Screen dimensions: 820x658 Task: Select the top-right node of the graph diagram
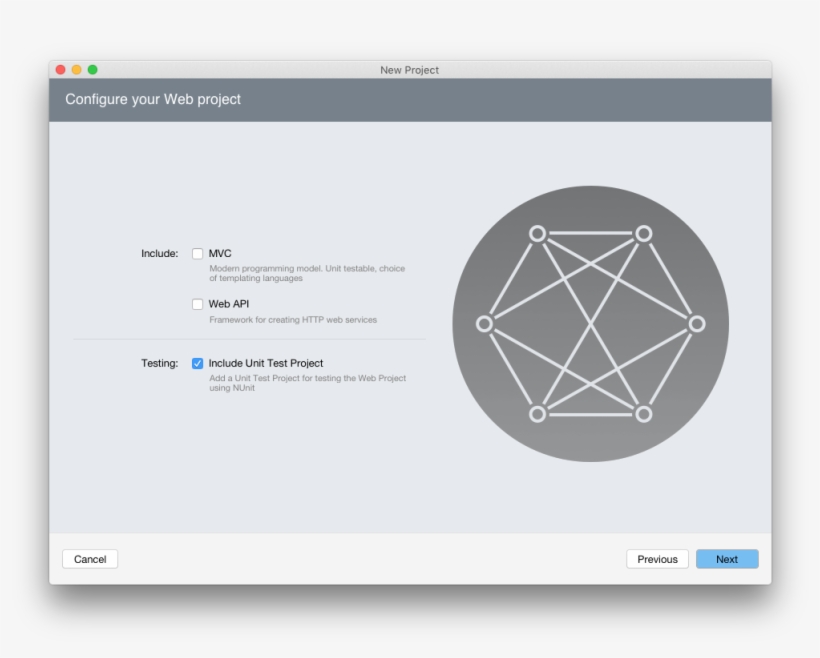click(x=643, y=234)
